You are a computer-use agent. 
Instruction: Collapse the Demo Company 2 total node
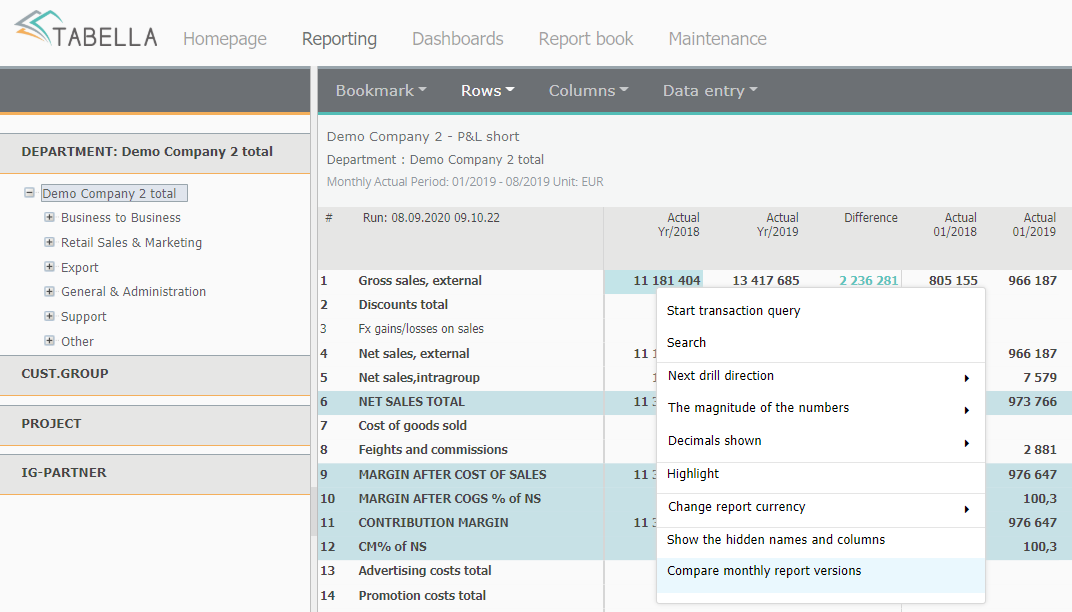tap(30, 194)
